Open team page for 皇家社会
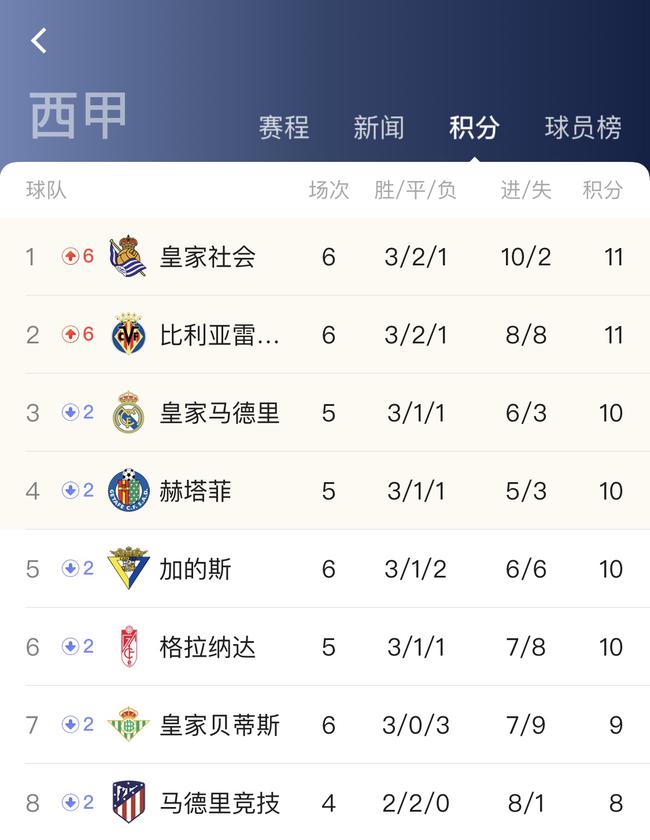The width and height of the screenshot is (650, 840). (207, 256)
